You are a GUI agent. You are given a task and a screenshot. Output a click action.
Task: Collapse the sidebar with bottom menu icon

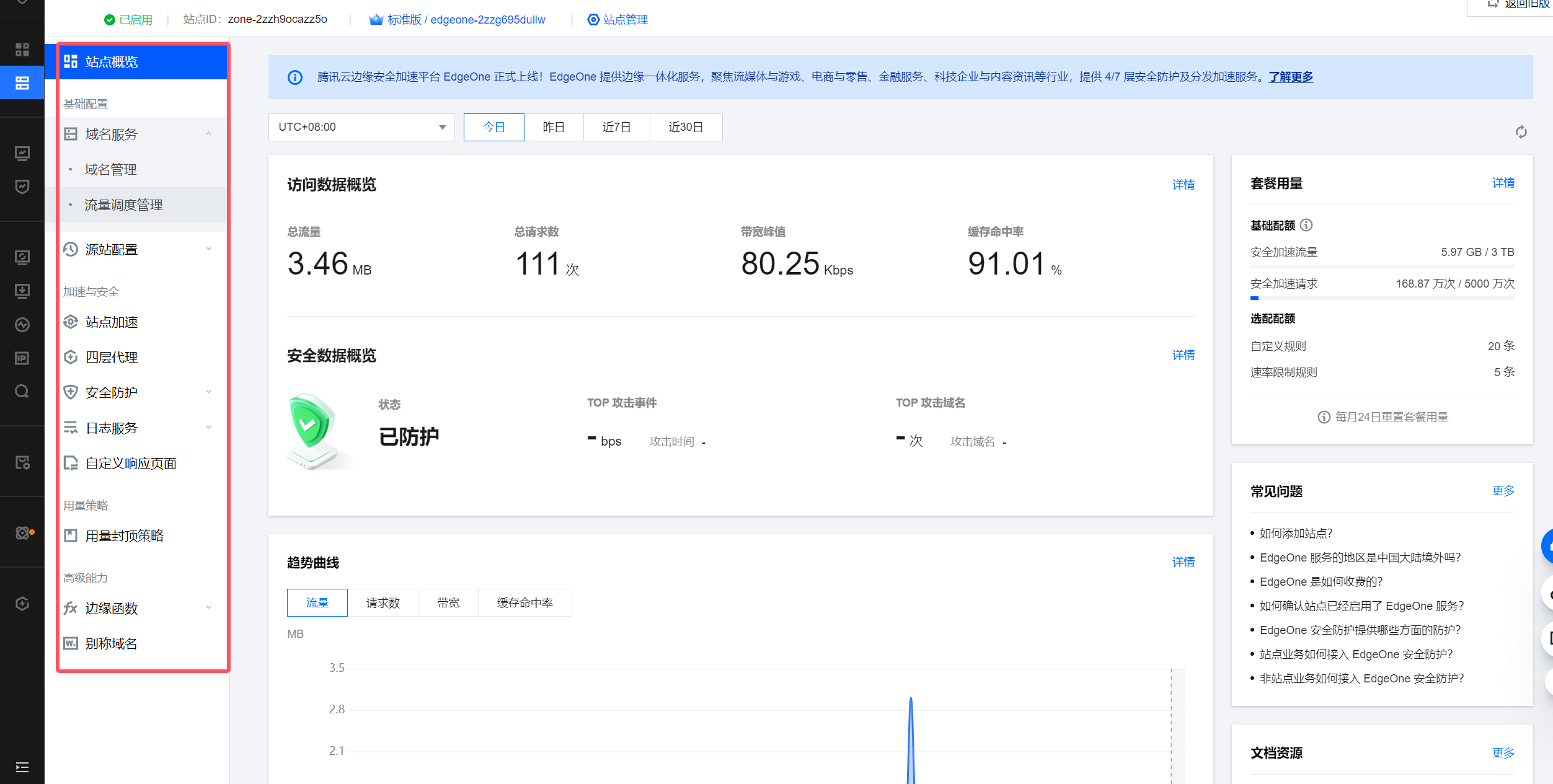point(22,767)
